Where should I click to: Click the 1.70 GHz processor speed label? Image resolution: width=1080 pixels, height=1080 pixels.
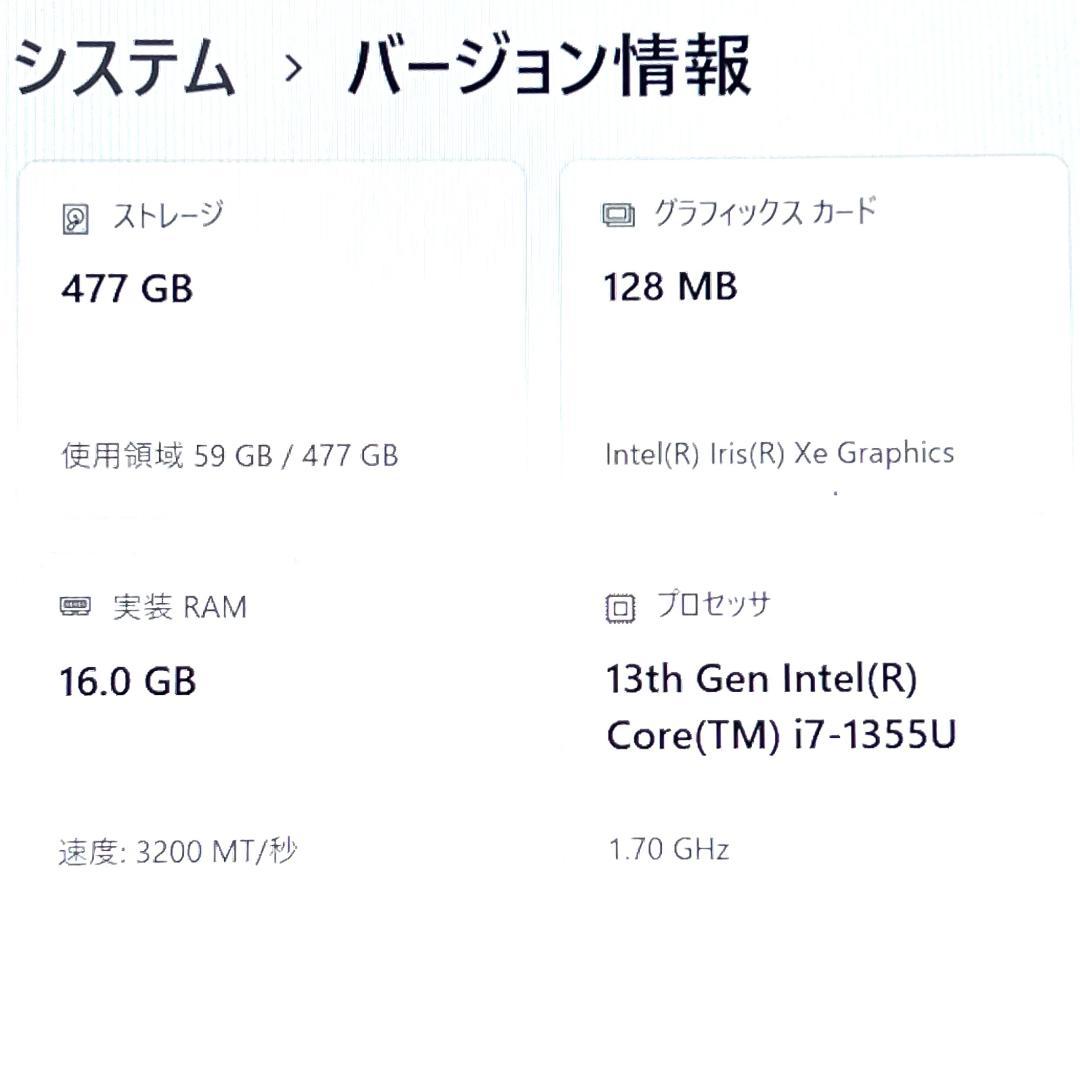tap(669, 850)
